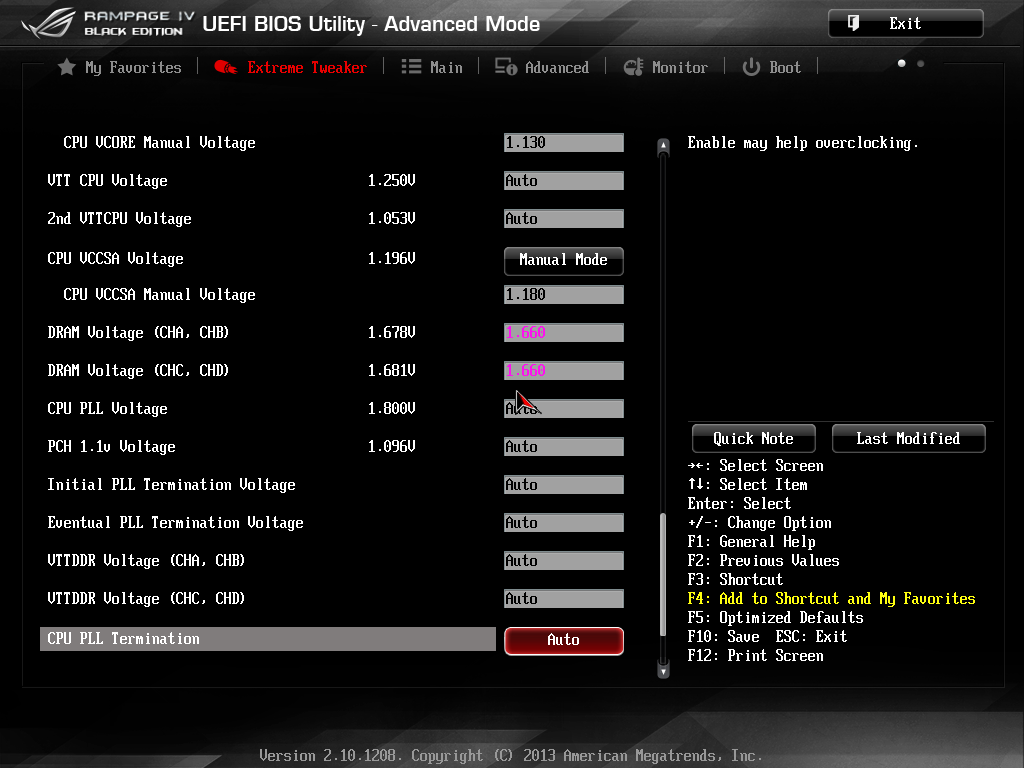Select the CPU VCORE Manual Voltage field
This screenshot has height=768, width=1024.
pyautogui.click(x=563, y=143)
